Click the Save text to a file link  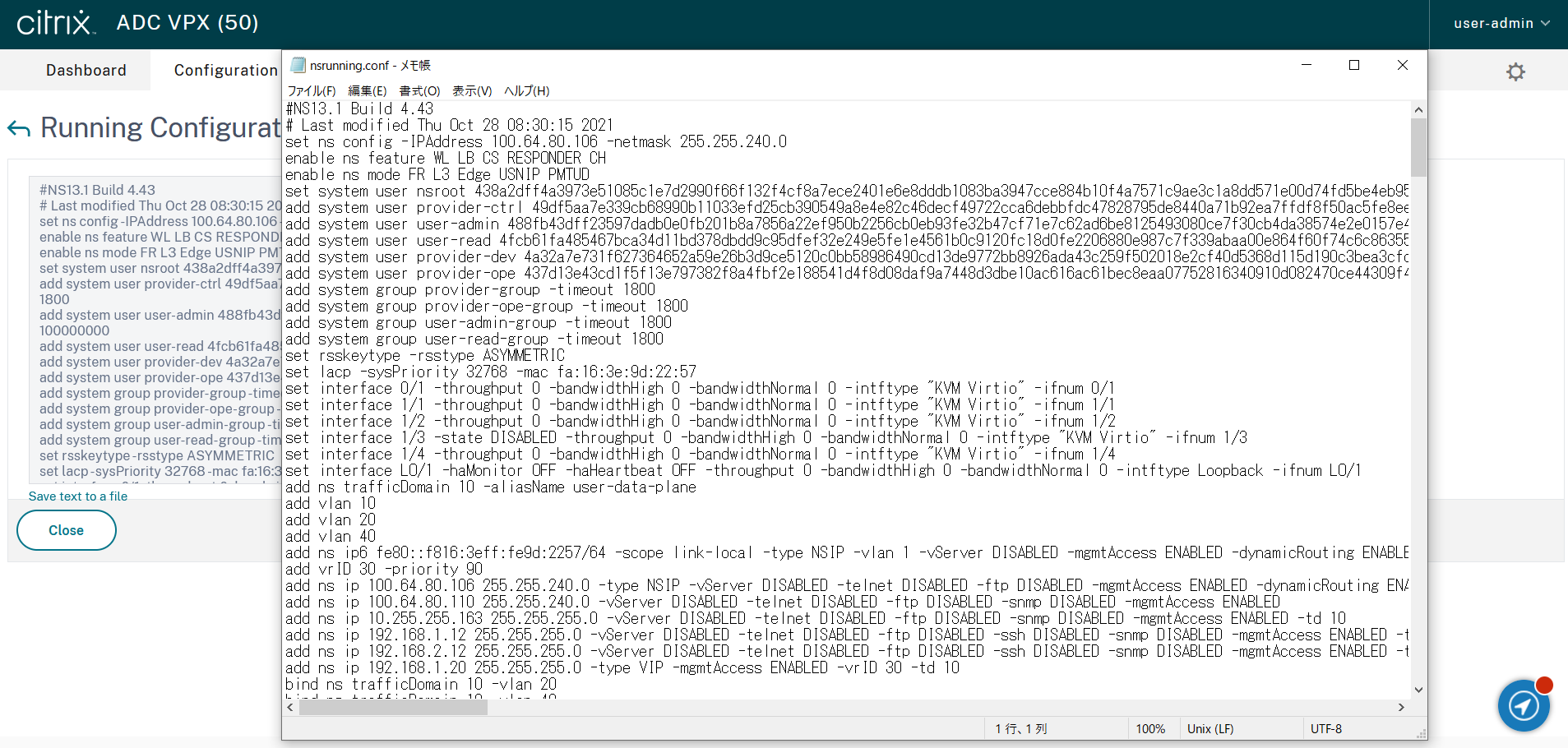[78, 496]
